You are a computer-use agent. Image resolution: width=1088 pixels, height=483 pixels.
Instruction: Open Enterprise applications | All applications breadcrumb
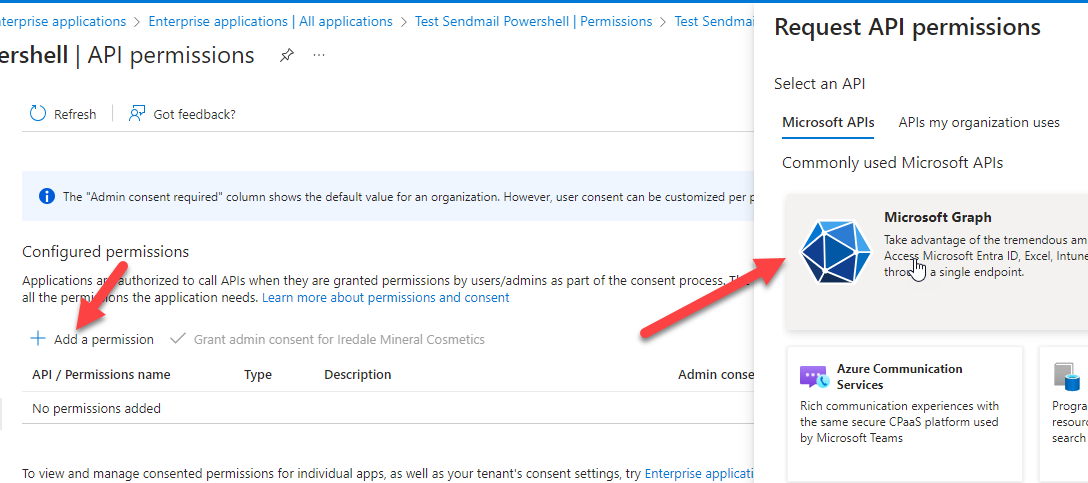point(271,22)
